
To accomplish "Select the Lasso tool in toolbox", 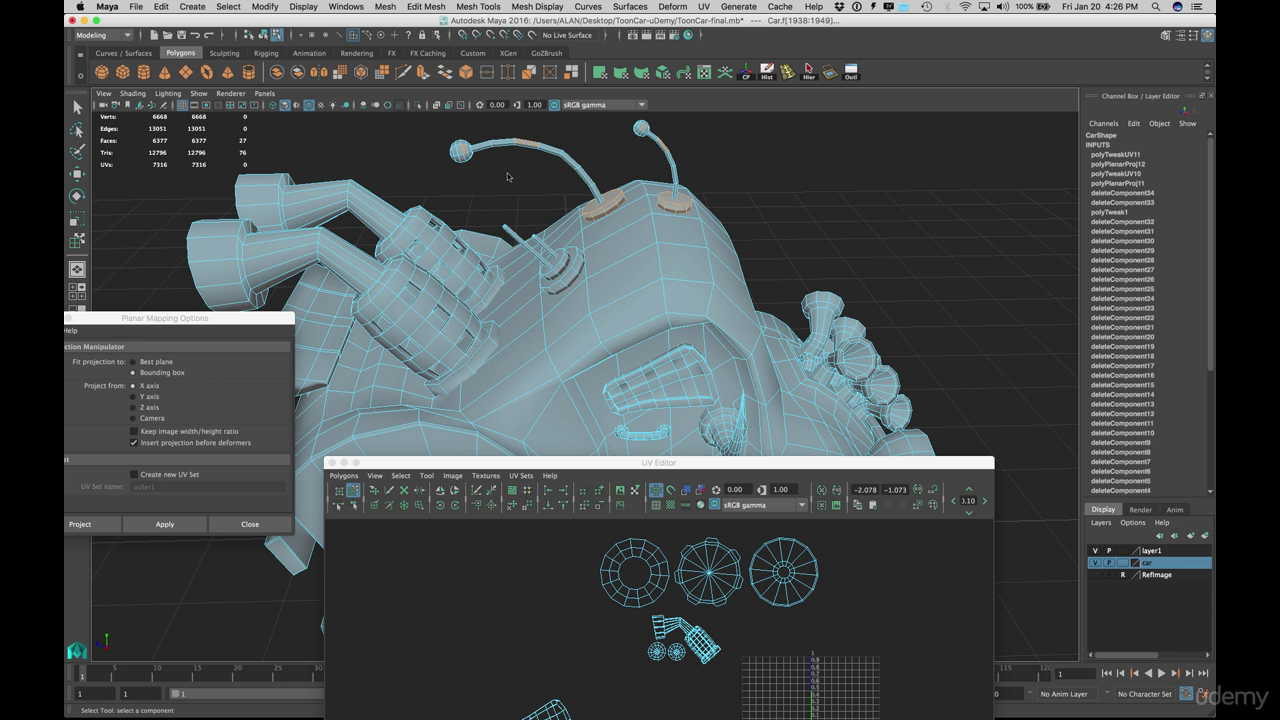I will click(77, 130).
